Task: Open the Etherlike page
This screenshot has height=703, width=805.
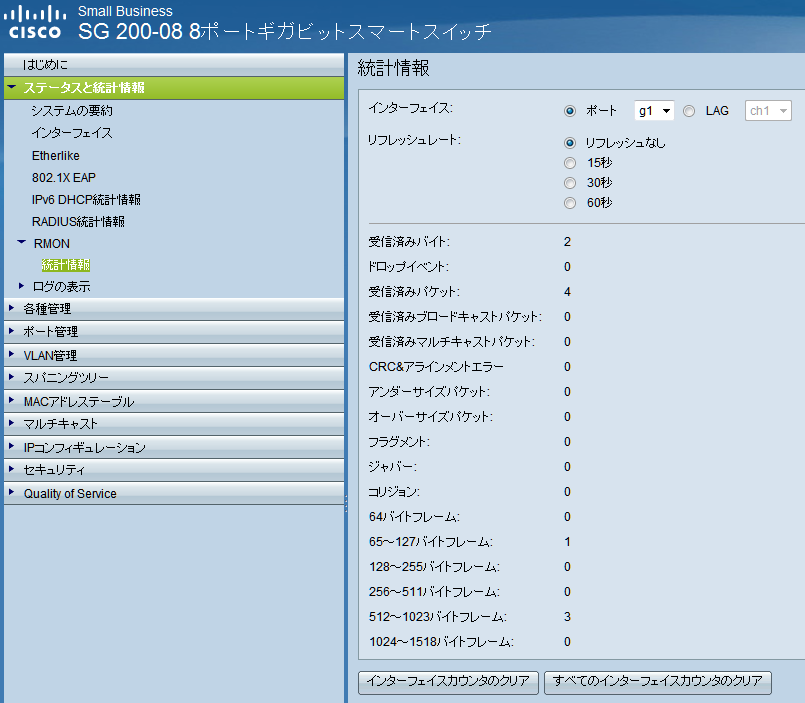Action: pos(55,156)
